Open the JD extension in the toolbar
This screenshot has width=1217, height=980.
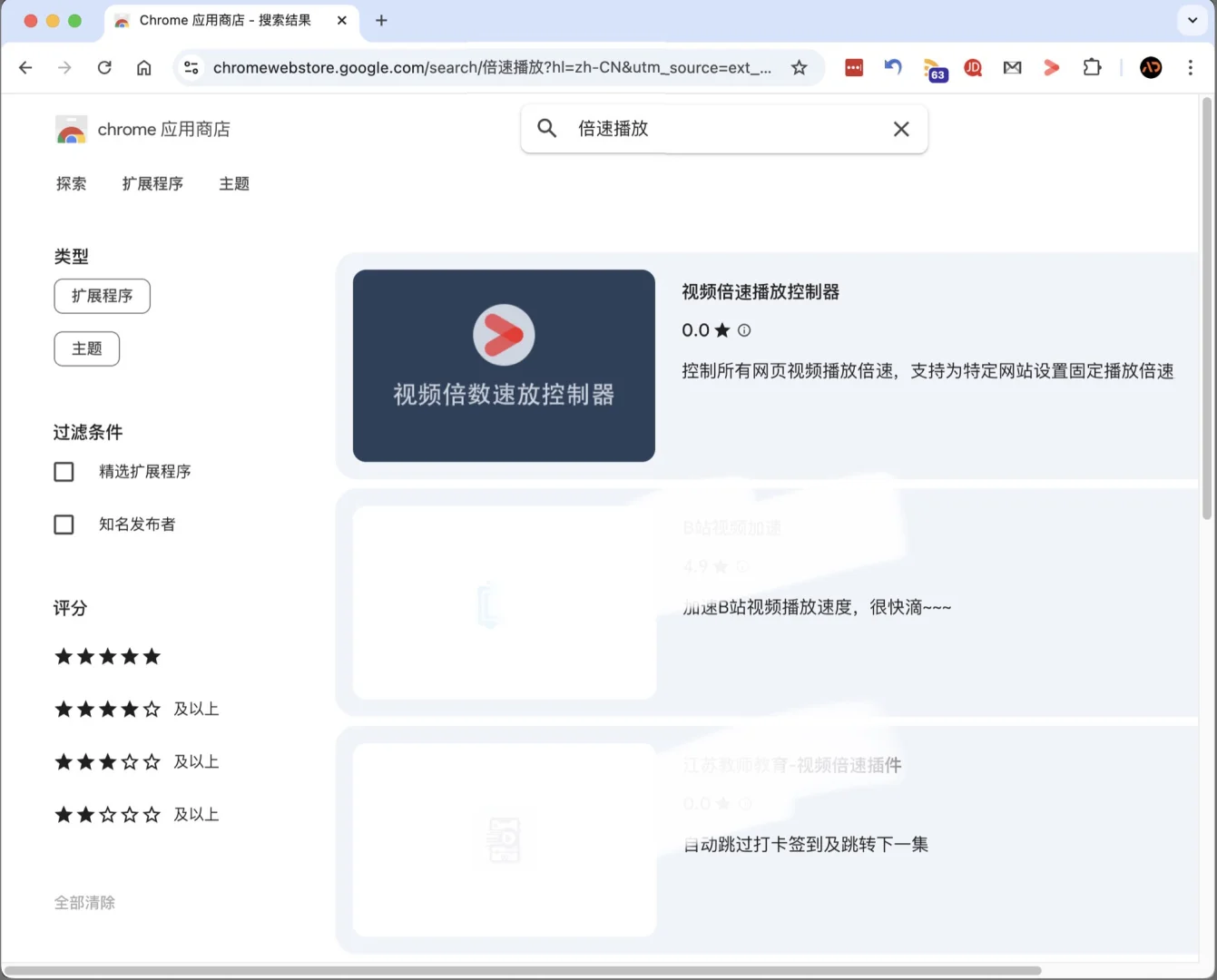[x=973, y=67]
